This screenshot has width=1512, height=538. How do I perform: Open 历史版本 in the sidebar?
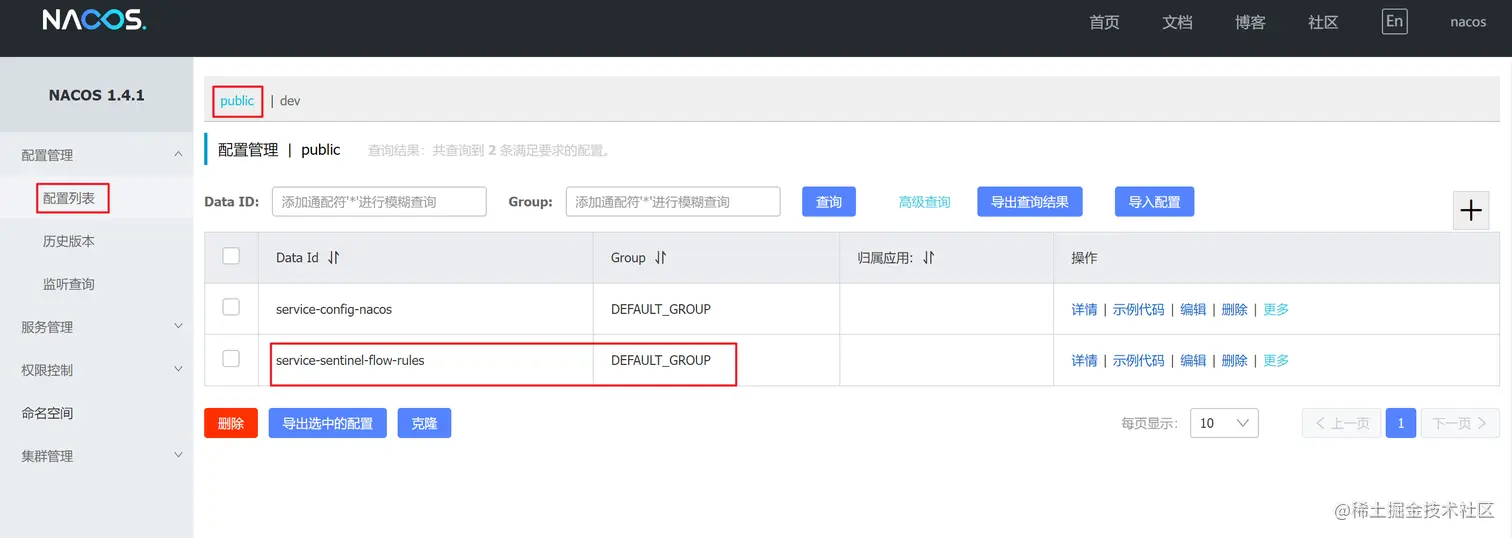[69, 241]
